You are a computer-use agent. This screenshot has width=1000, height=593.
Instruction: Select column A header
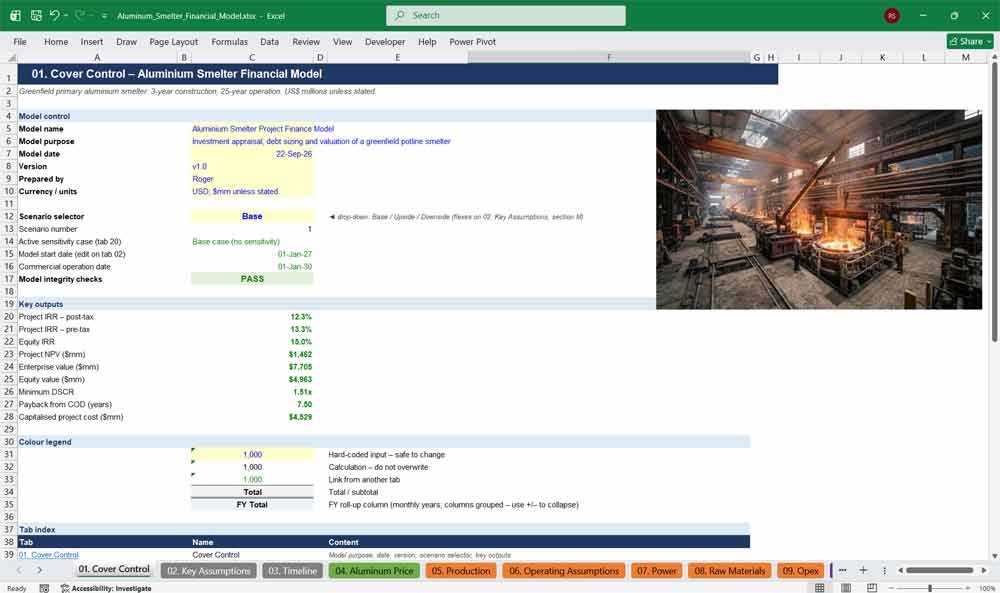(97, 57)
